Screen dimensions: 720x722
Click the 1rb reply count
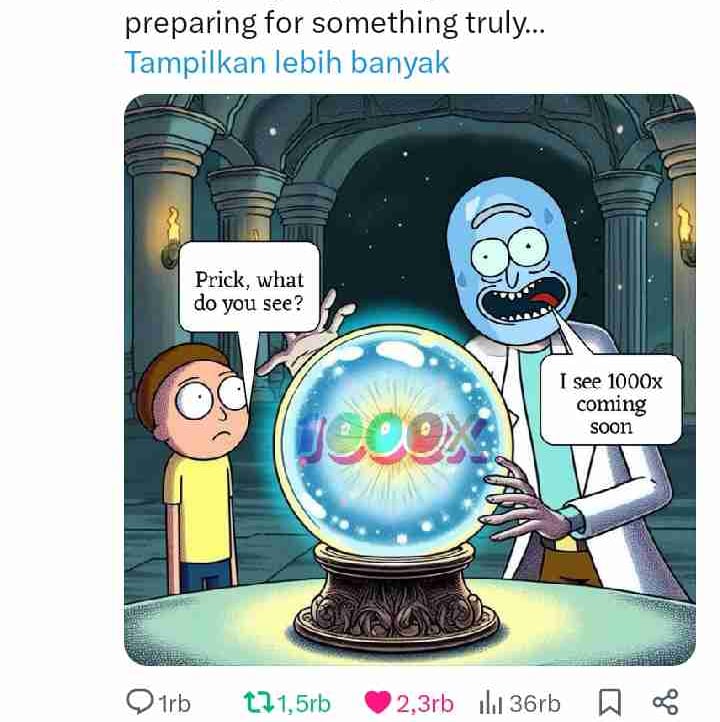tap(174, 704)
